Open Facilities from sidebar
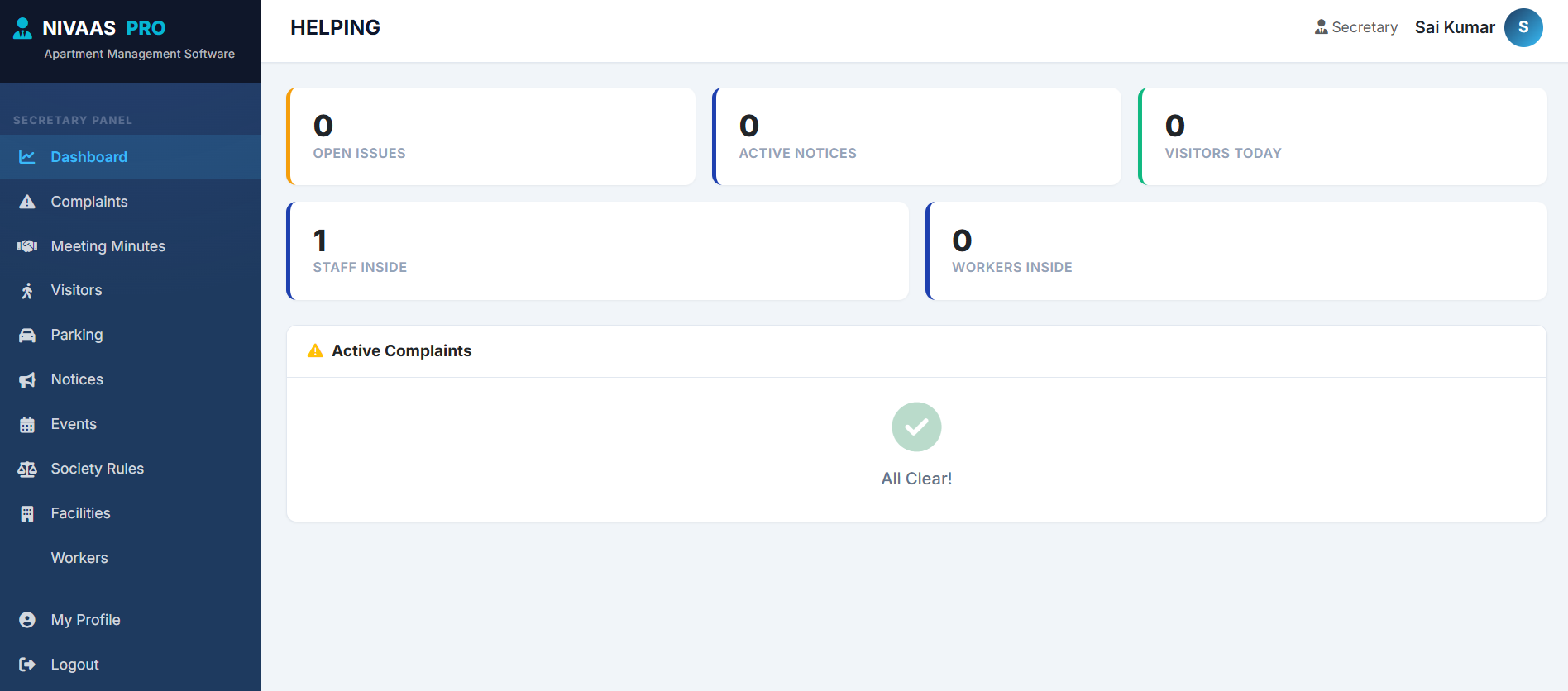Image resolution: width=1568 pixels, height=691 pixels. [131, 514]
